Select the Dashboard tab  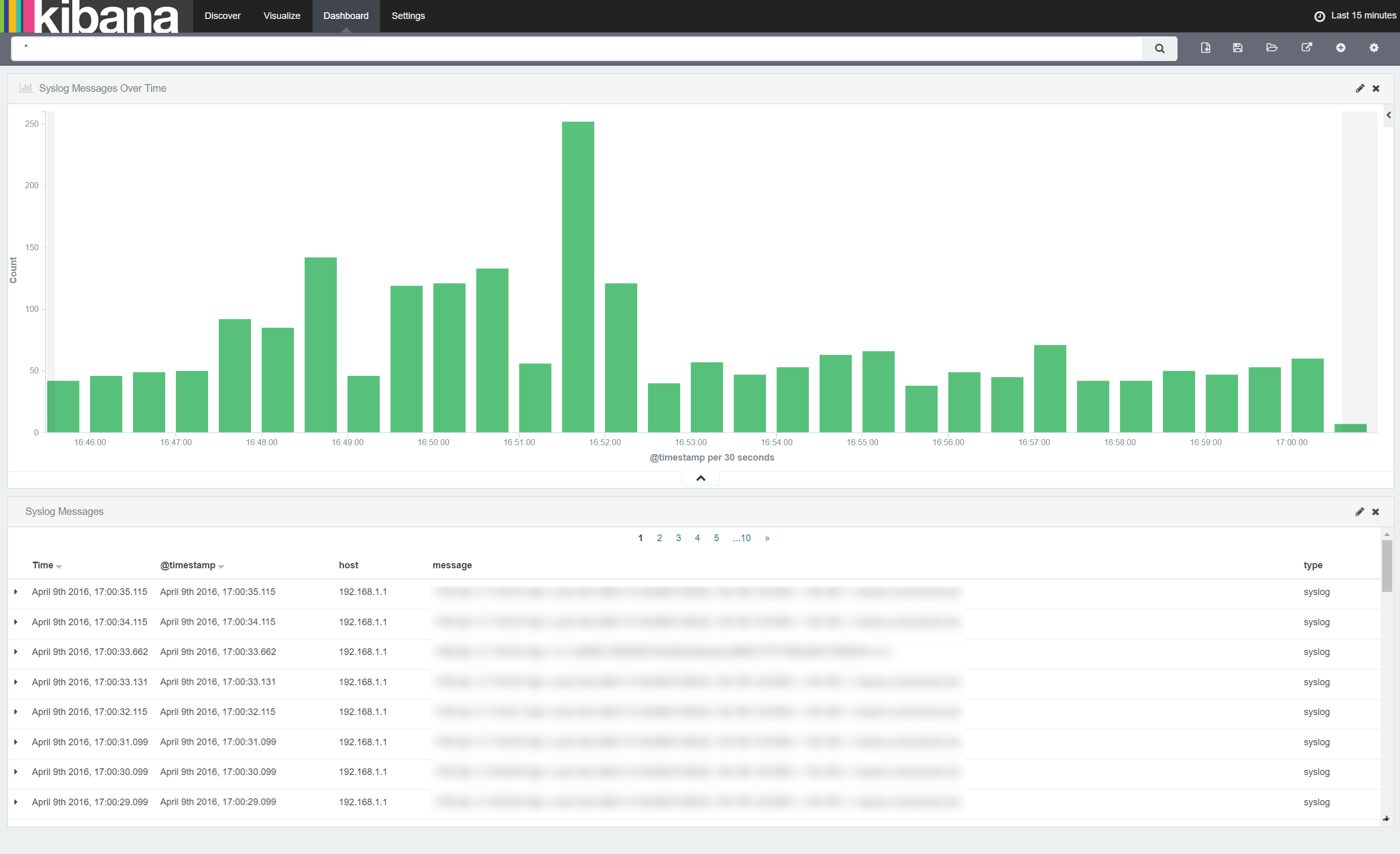346,16
